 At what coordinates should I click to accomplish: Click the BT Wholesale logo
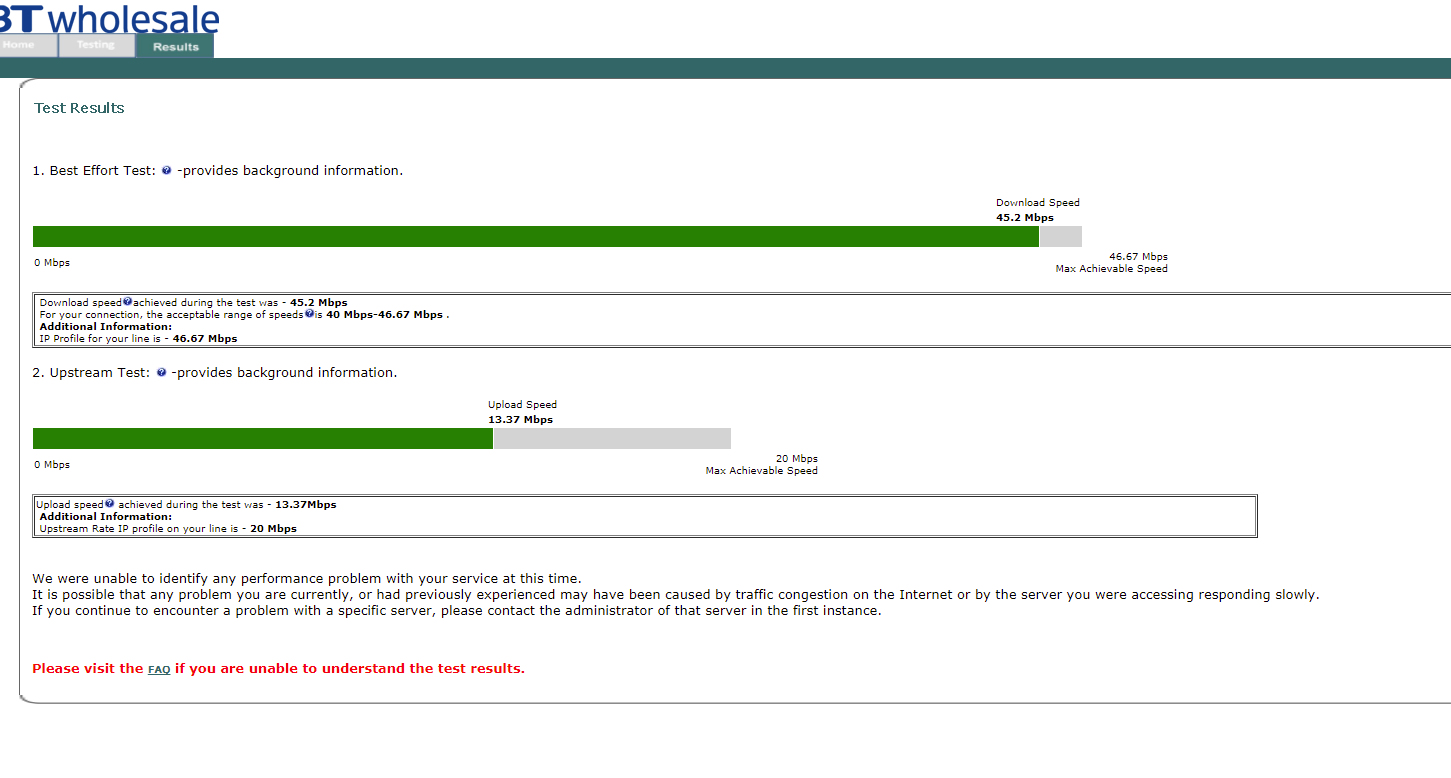click(x=108, y=18)
